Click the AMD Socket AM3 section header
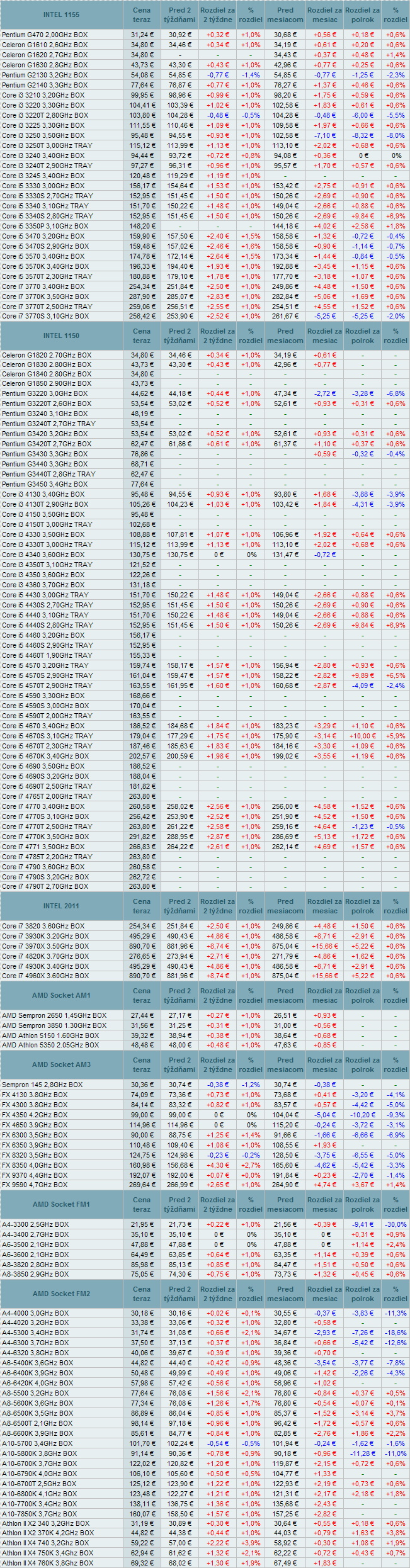The width and height of the screenshot is (410, 1568). click(61, 1064)
